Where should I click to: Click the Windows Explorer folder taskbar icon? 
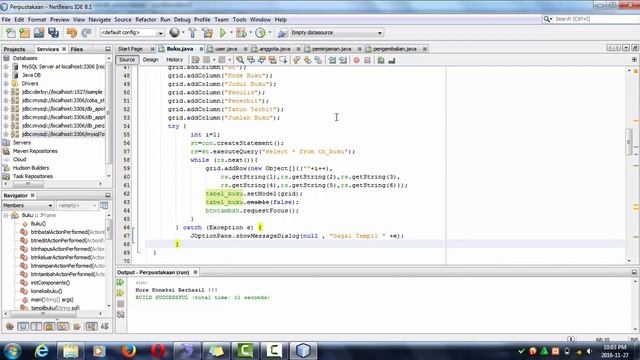coord(71,351)
